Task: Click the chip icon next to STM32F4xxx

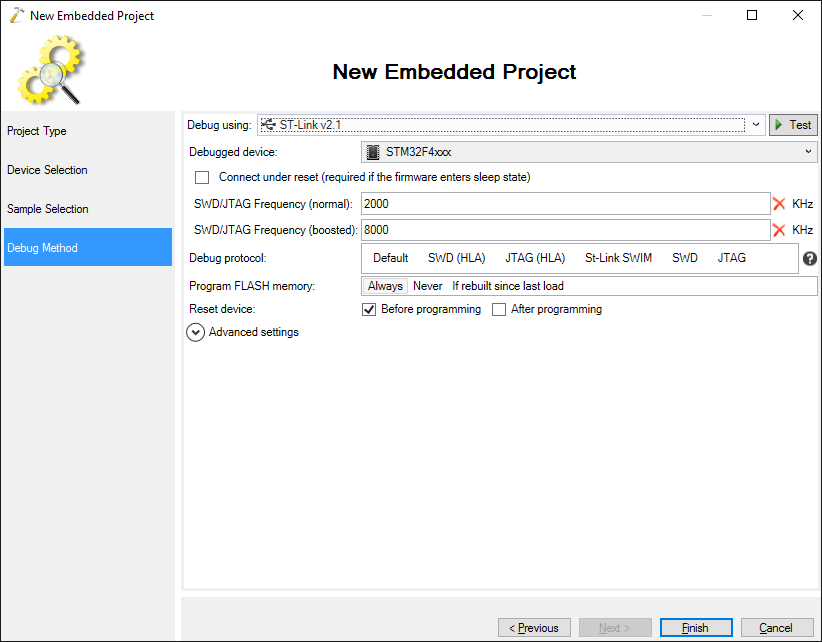Action: point(373,152)
